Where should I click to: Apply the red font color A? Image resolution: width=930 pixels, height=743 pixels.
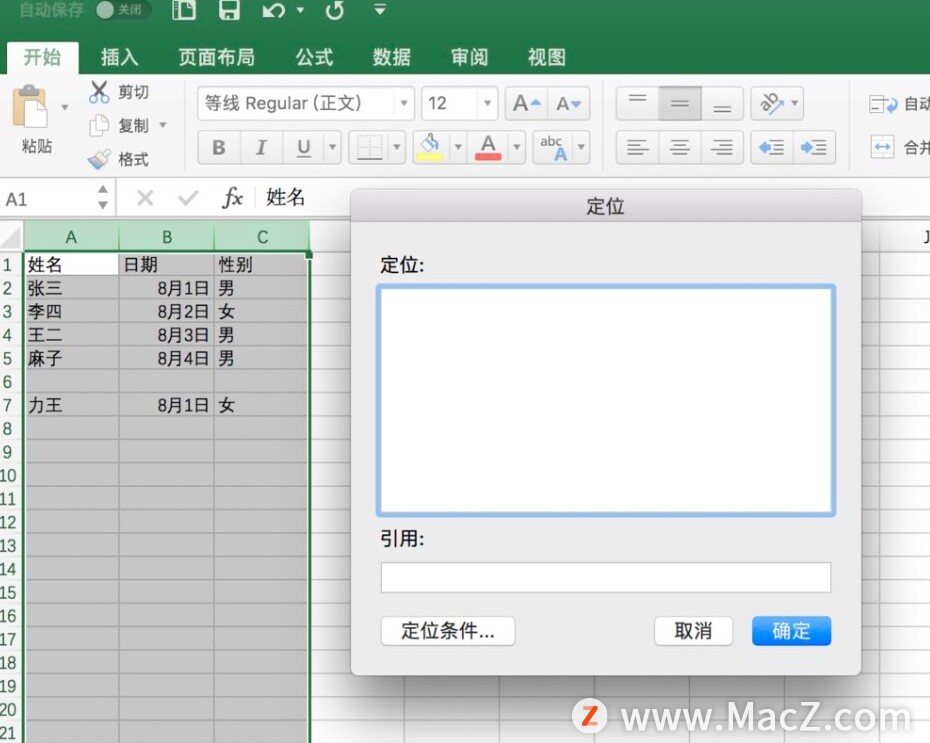[x=488, y=146]
